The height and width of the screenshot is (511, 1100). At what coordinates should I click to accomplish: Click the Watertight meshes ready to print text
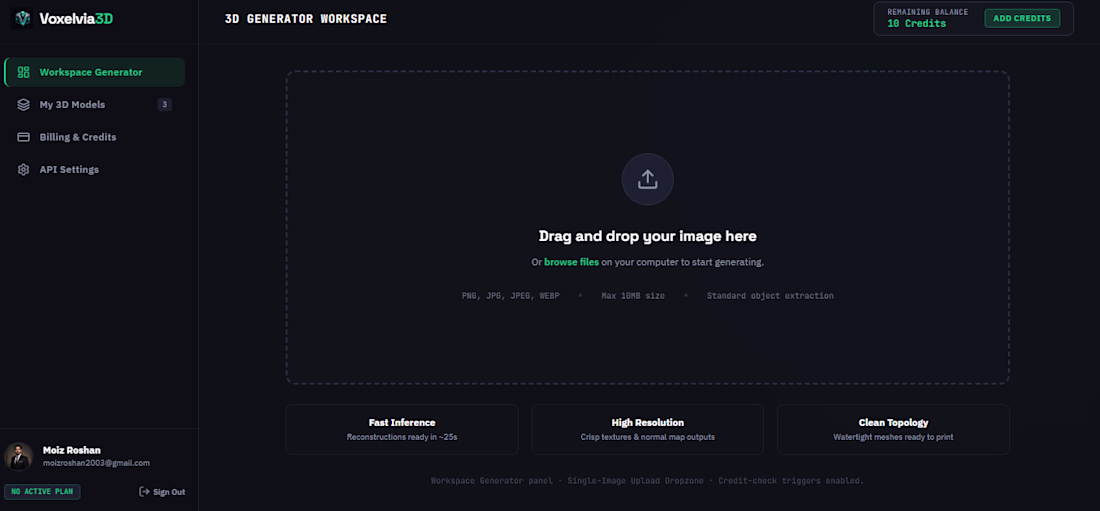pyautogui.click(x=893, y=437)
